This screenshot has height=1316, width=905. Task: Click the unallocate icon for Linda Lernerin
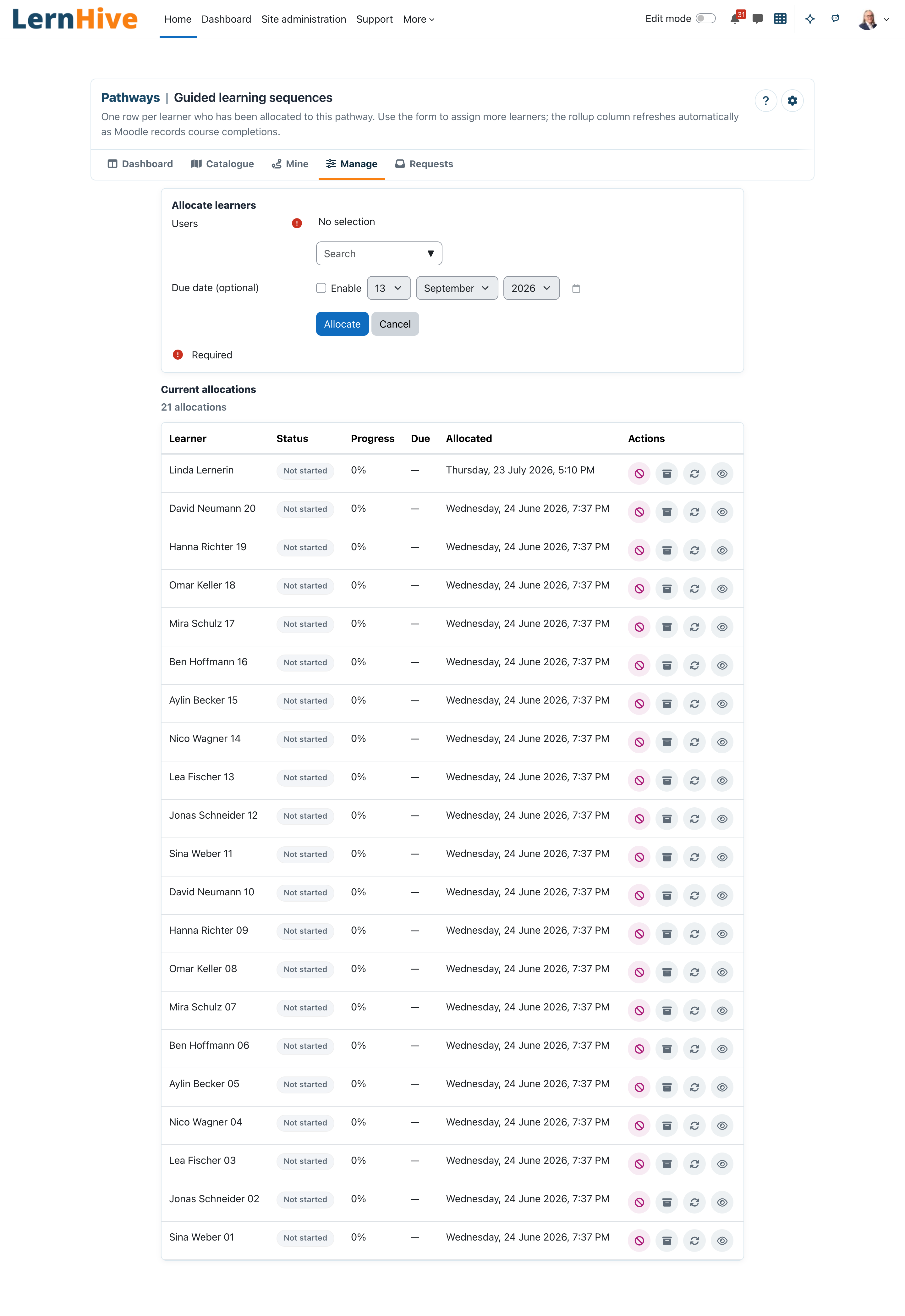(639, 474)
